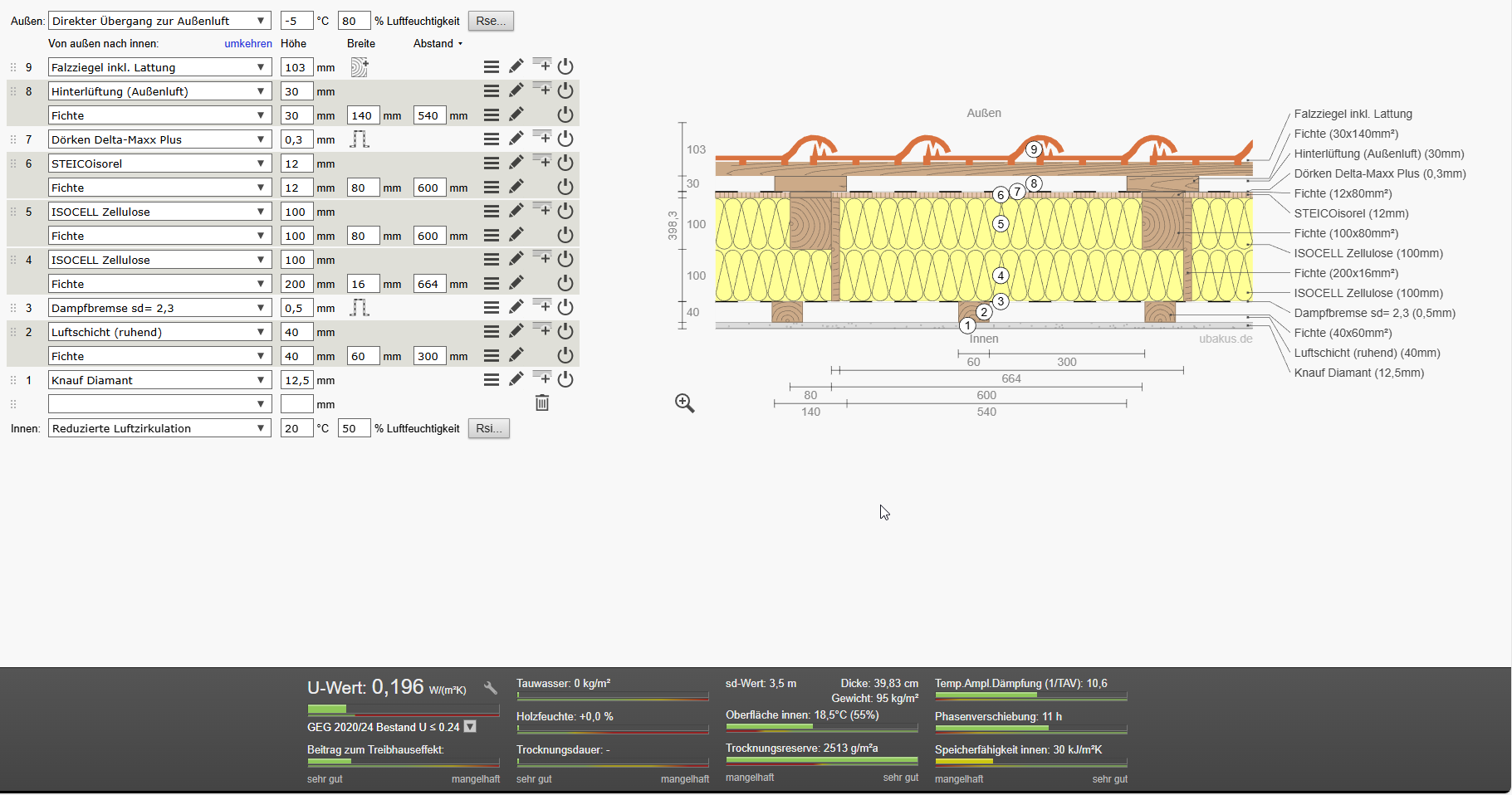
Task: Click the Rse... button
Action: pos(491,21)
